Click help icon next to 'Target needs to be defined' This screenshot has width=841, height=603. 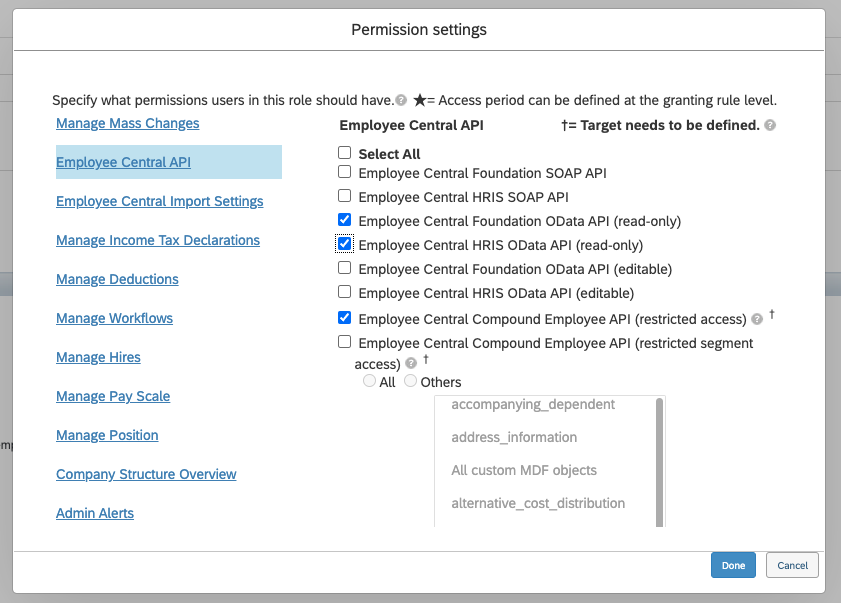pos(770,126)
